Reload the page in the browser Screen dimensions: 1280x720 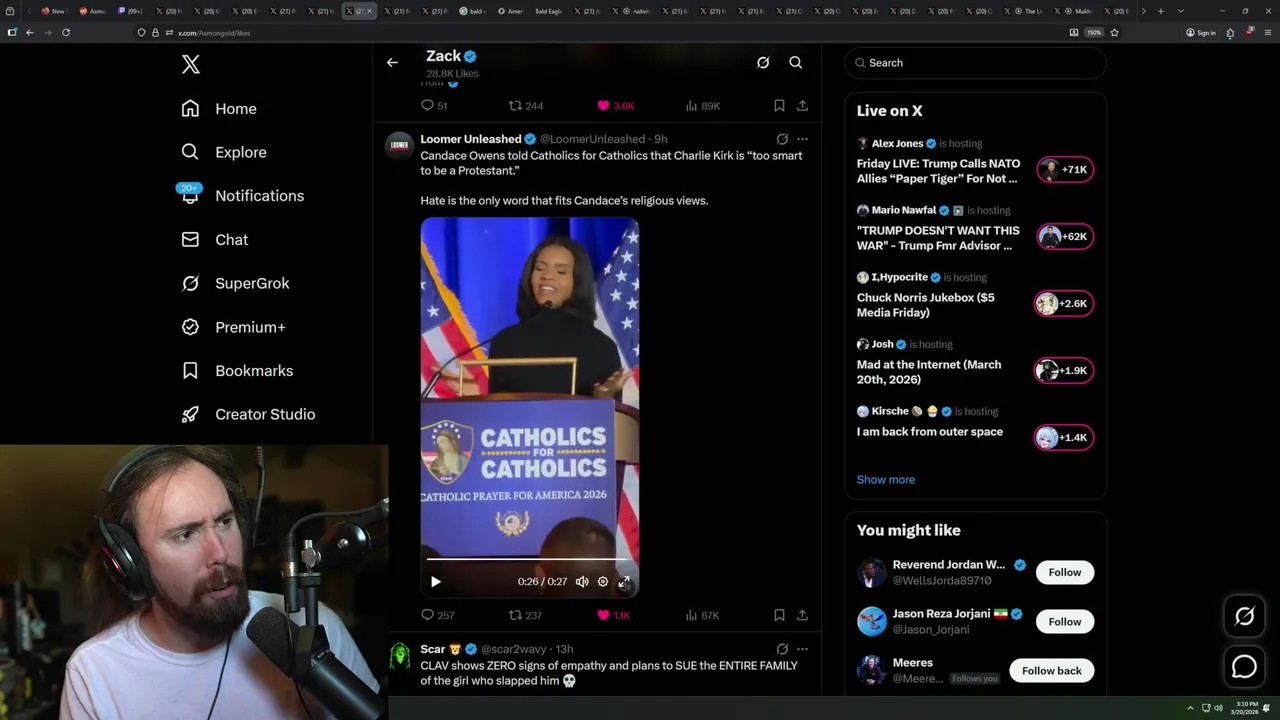pyautogui.click(x=66, y=32)
